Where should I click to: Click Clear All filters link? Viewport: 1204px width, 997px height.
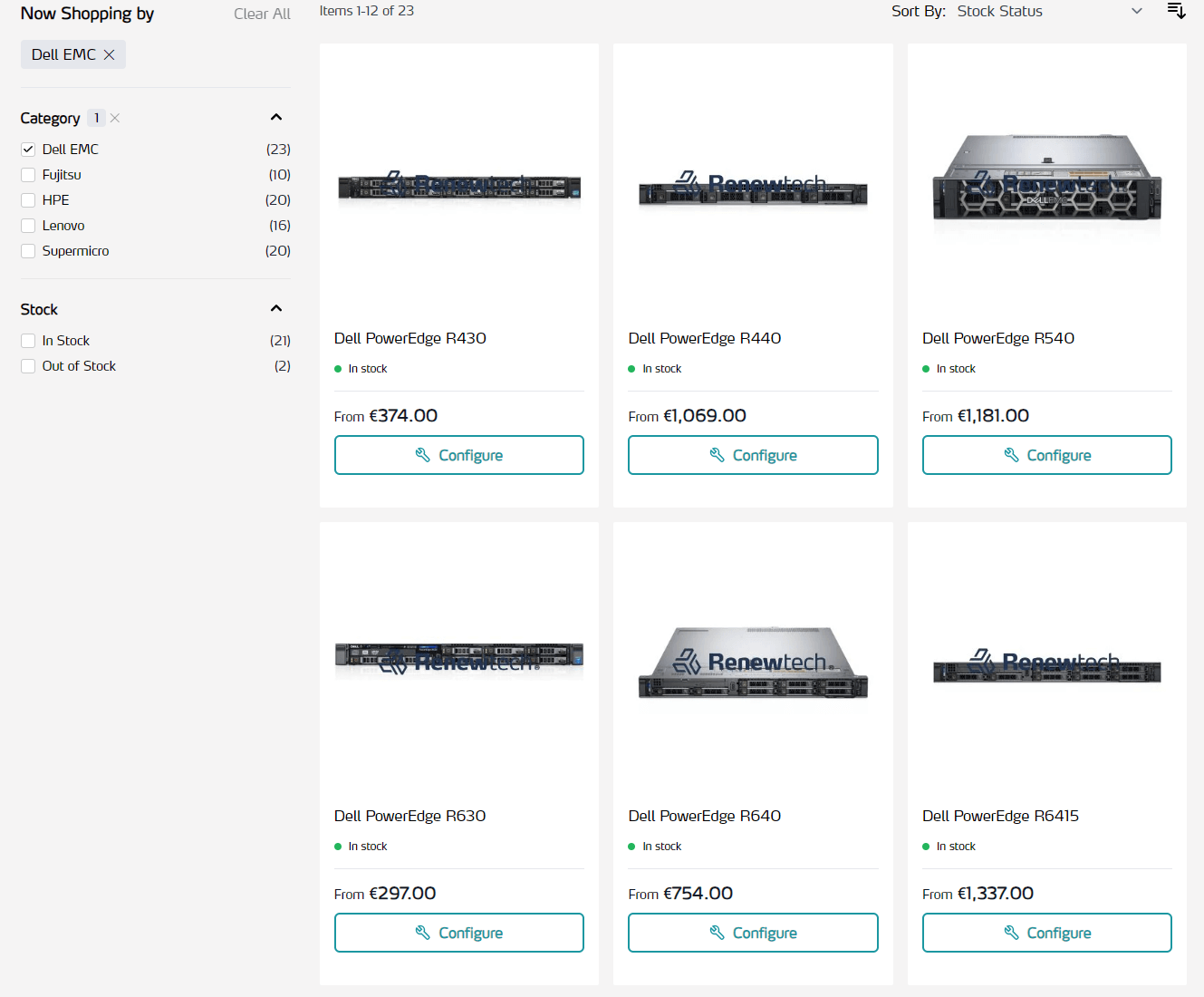coord(262,14)
